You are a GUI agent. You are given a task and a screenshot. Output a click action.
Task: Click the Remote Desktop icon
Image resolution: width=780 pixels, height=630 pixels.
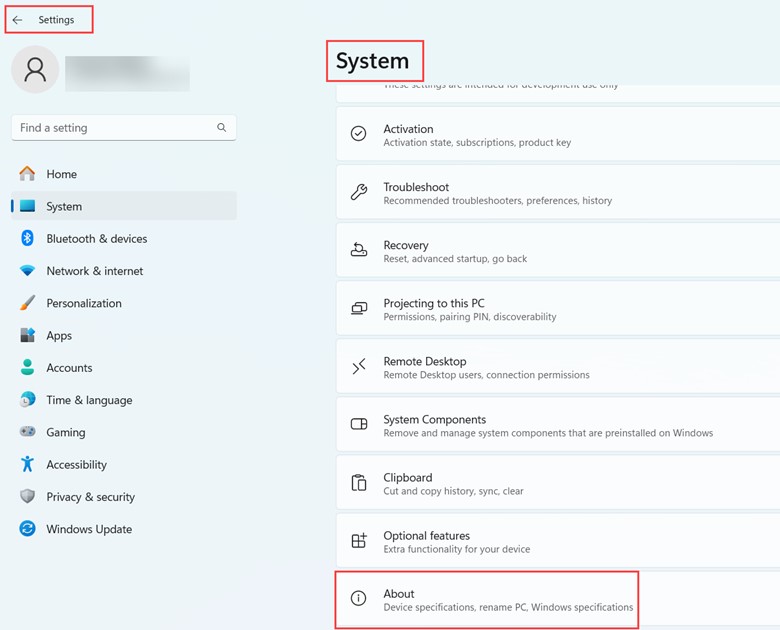359,366
